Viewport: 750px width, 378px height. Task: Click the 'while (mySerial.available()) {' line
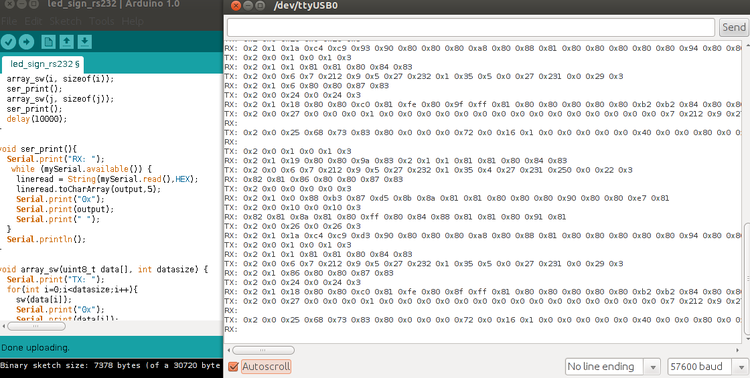point(81,169)
